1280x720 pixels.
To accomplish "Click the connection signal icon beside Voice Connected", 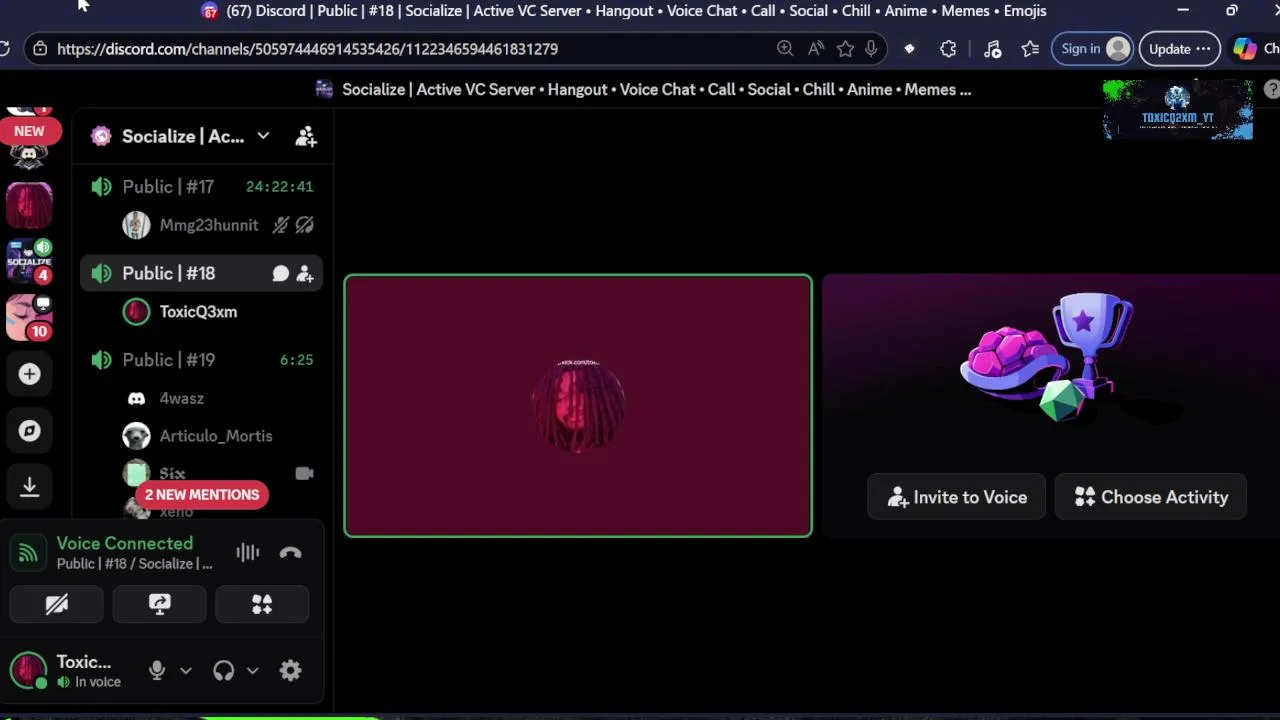I will [x=28, y=553].
